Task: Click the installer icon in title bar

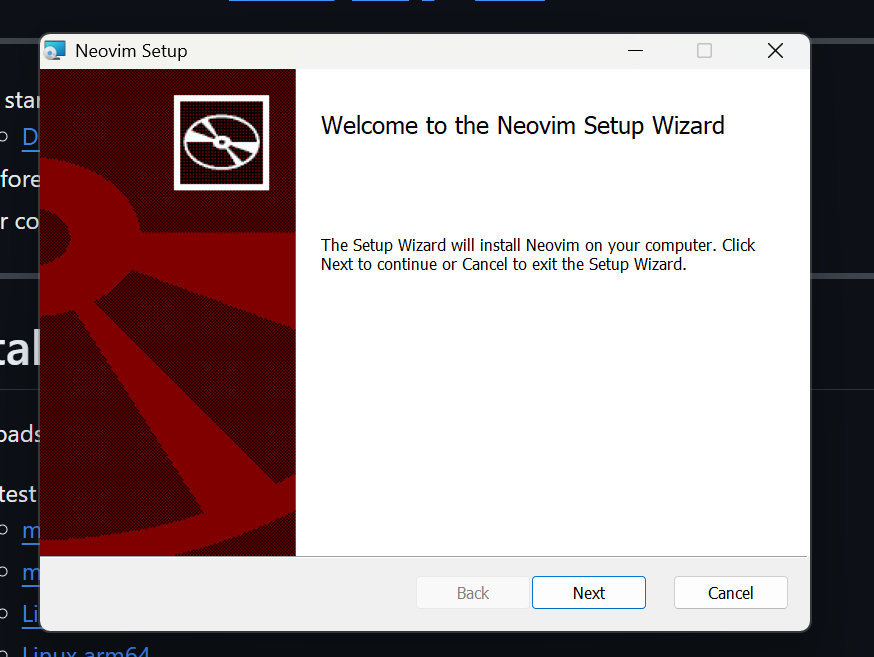Action: pos(55,51)
